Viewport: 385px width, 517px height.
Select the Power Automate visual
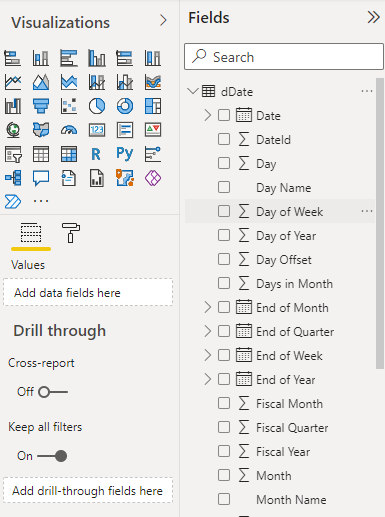13,201
